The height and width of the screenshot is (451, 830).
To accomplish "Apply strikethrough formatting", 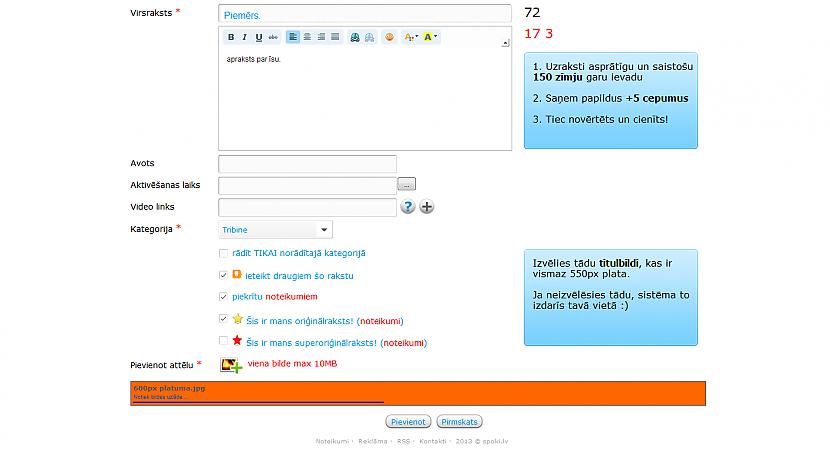I will (x=273, y=37).
